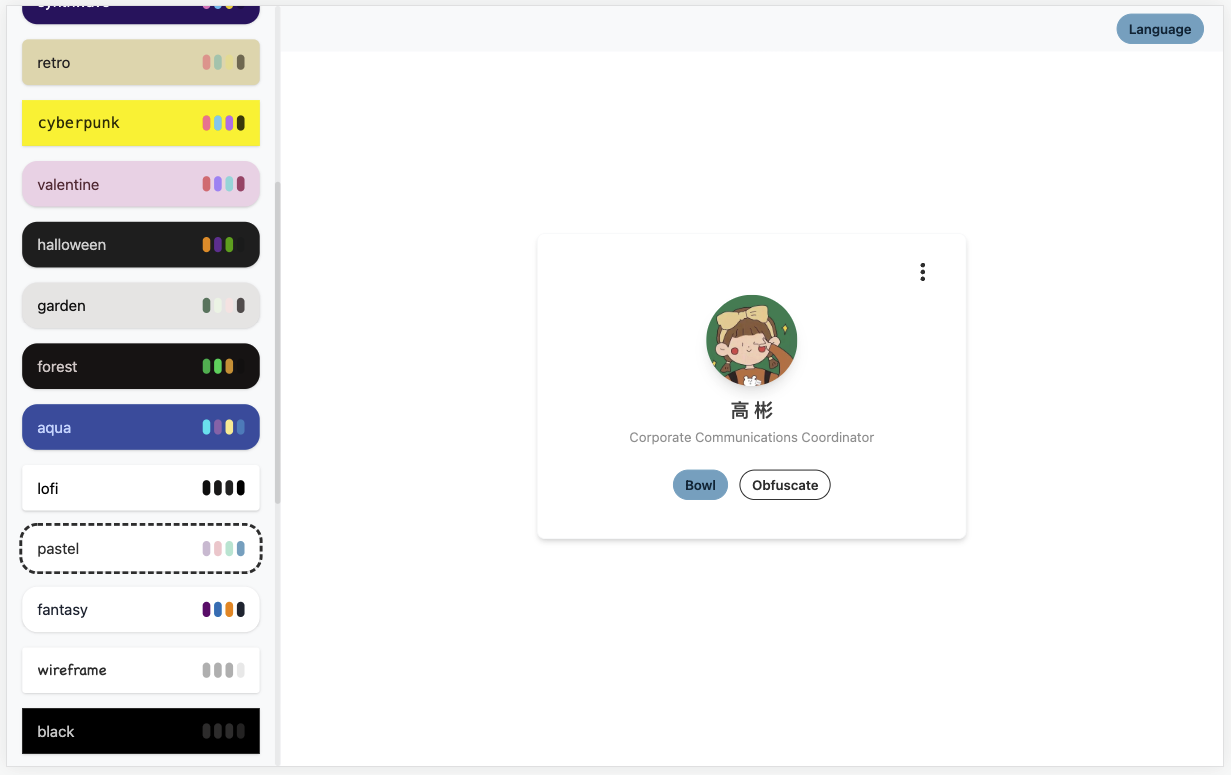Switch to the halloween theme
The image size is (1231, 775).
click(141, 245)
